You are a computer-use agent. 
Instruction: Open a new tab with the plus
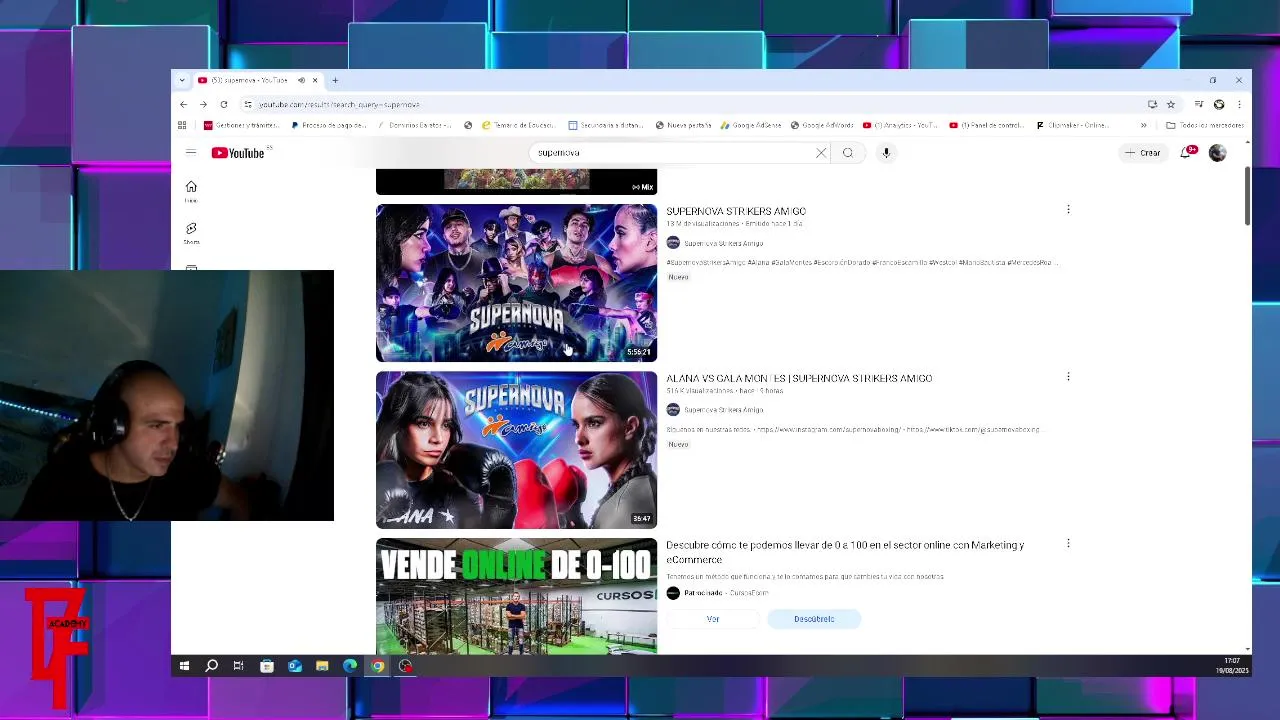click(335, 80)
